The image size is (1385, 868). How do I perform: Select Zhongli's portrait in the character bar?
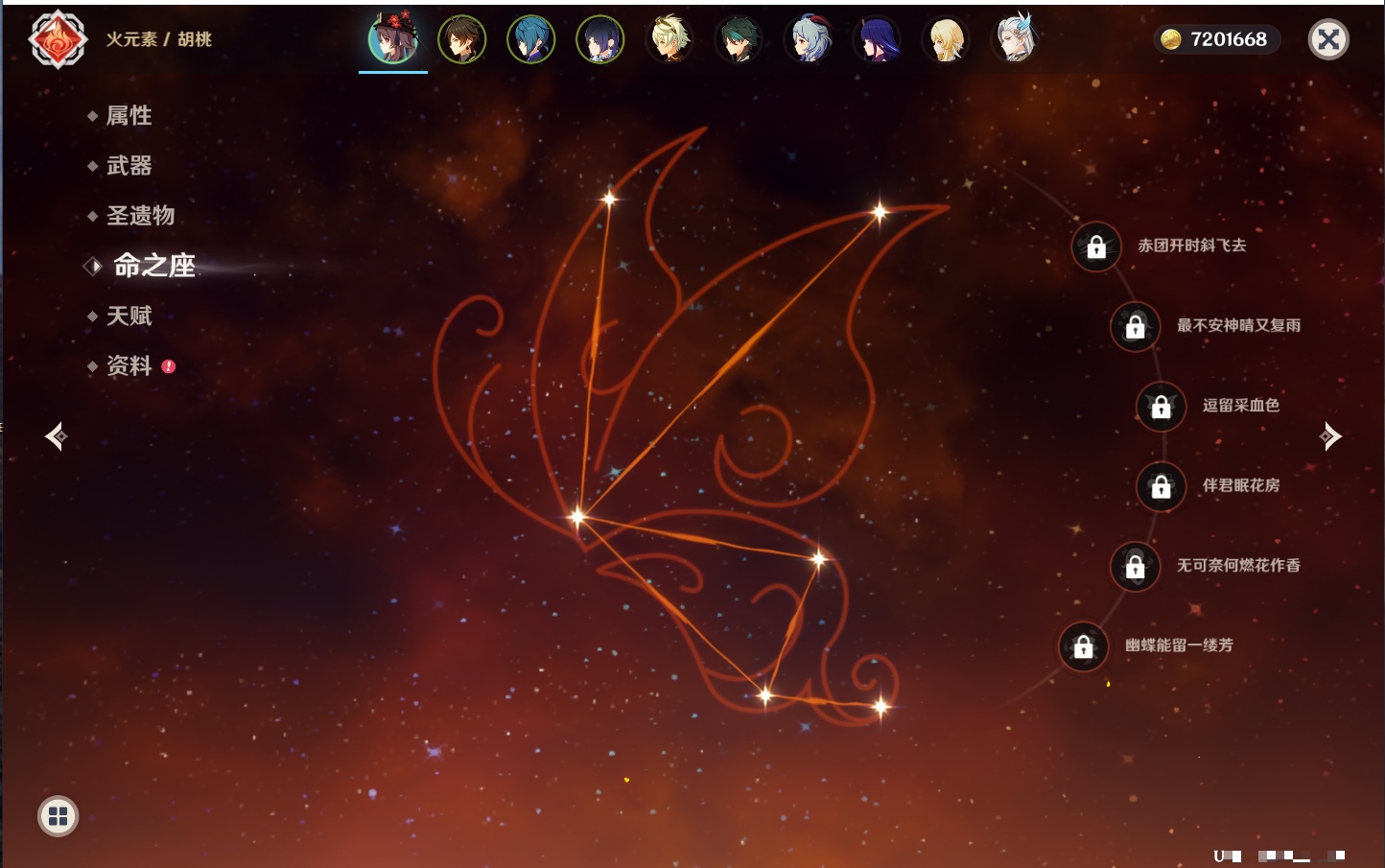click(462, 40)
